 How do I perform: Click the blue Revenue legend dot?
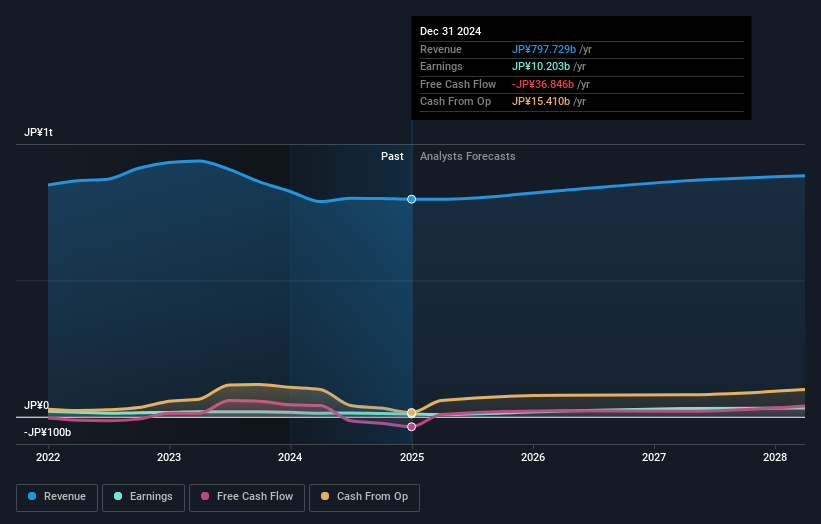(x=32, y=496)
